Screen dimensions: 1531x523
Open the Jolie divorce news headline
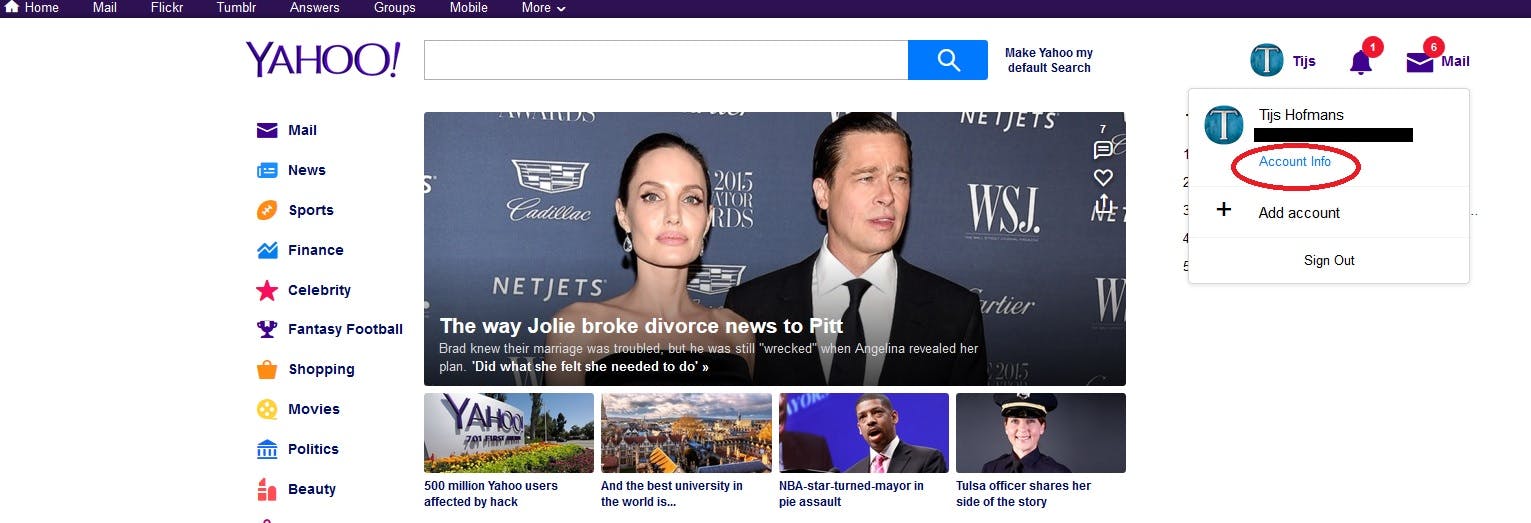pos(641,326)
